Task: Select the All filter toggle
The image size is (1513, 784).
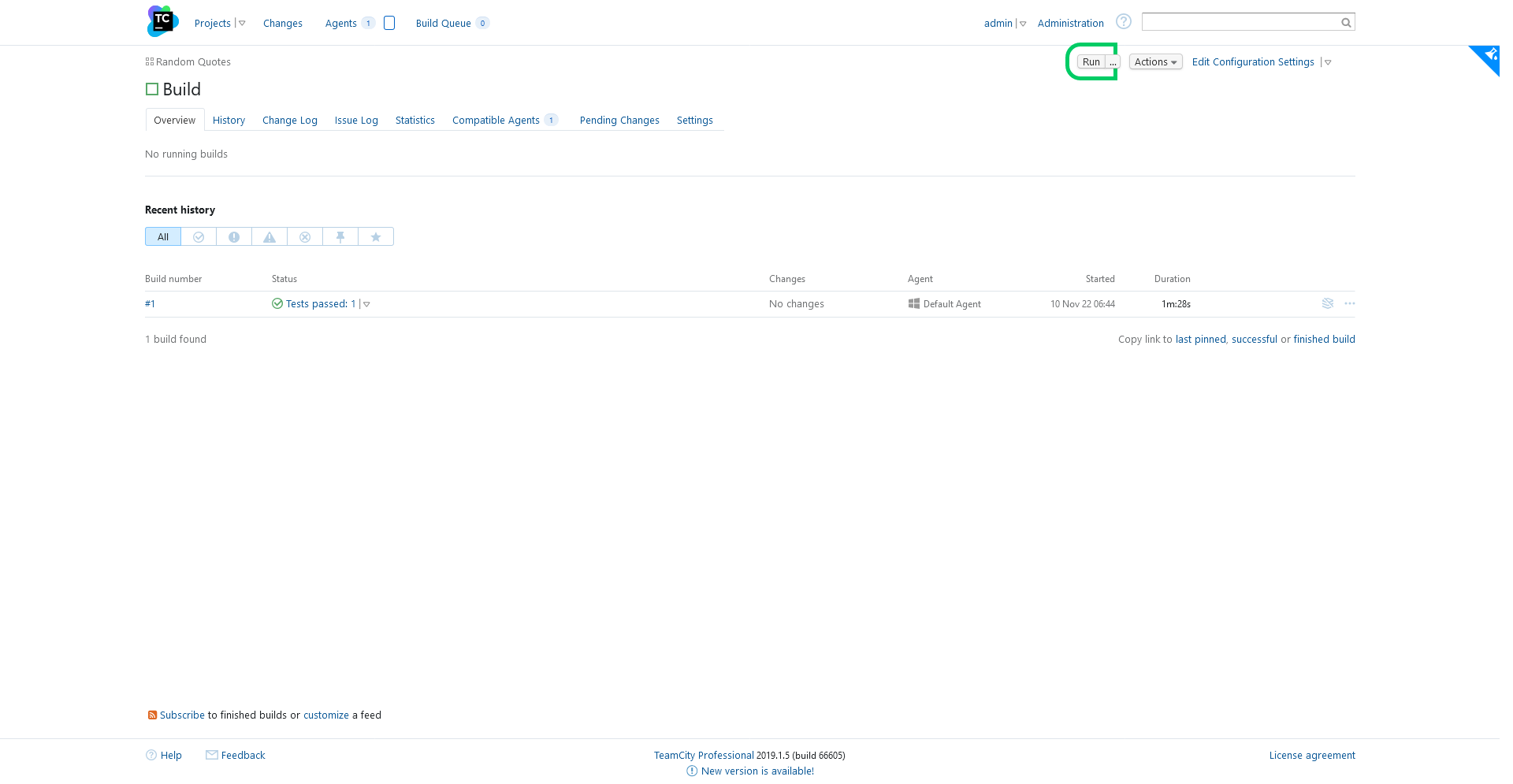Action: pyautogui.click(x=163, y=236)
